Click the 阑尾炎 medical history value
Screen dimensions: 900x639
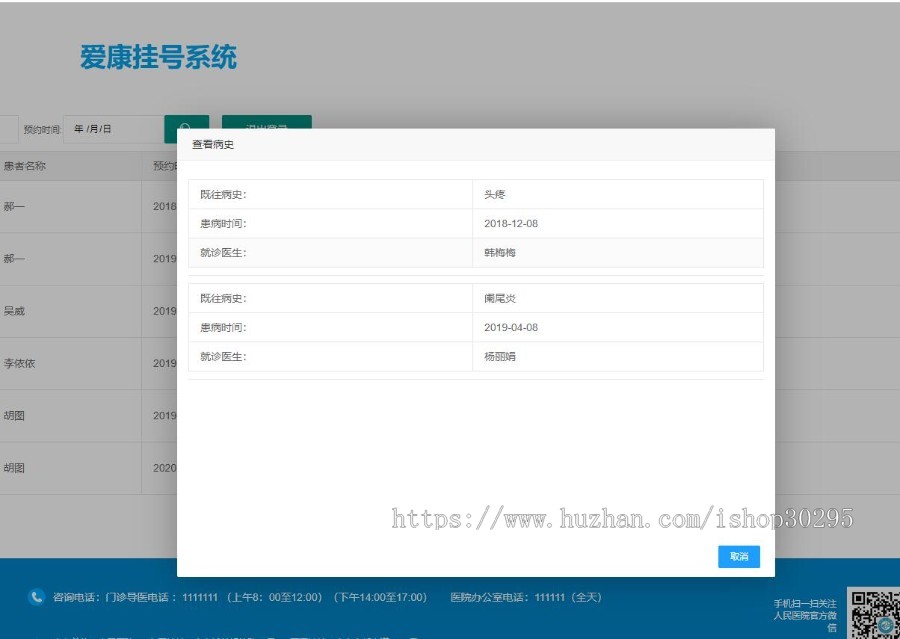click(x=499, y=299)
